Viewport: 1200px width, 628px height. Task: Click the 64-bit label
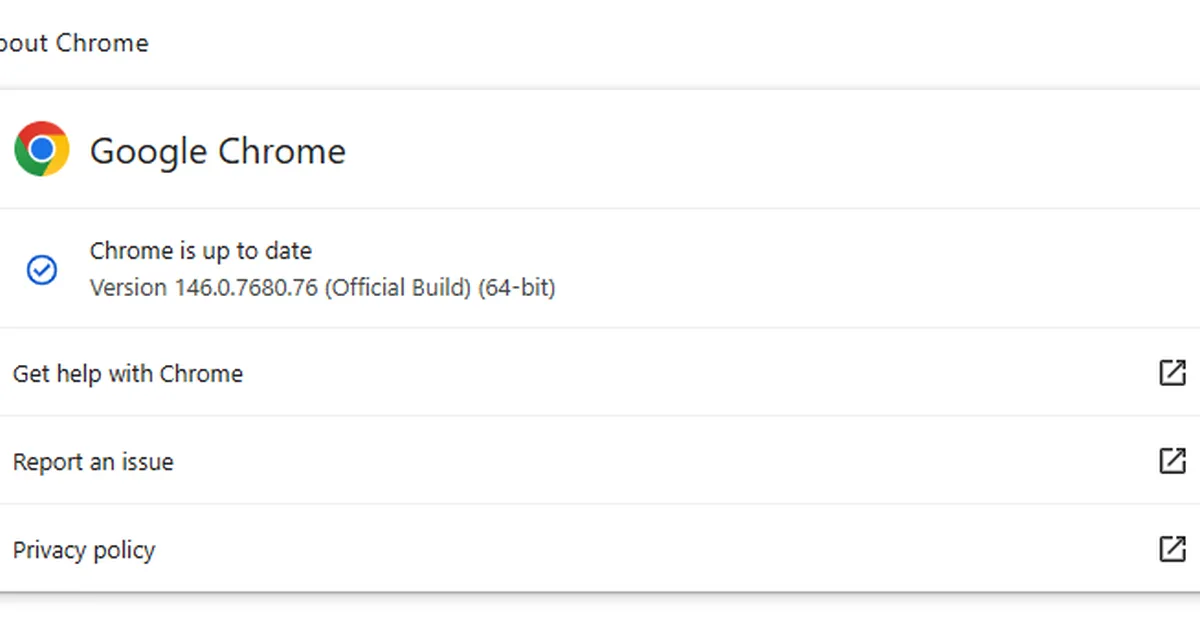pyautogui.click(x=517, y=288)
